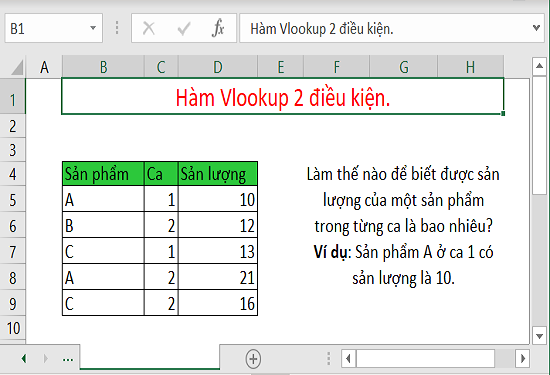This screenshot has width=550, height=375.
Task: Click the sheet tab bar splitter dots
Action: 329,359
